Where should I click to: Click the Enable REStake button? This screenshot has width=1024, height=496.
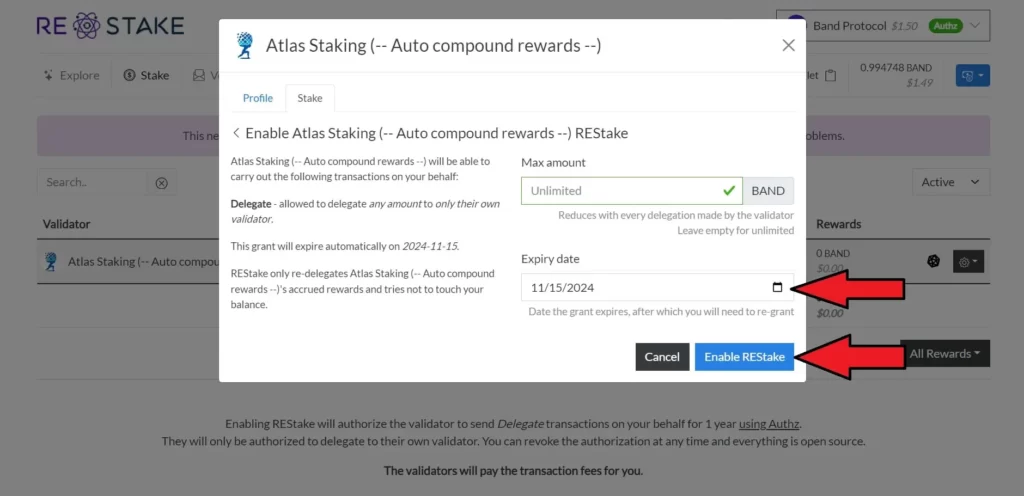point(744,357)
